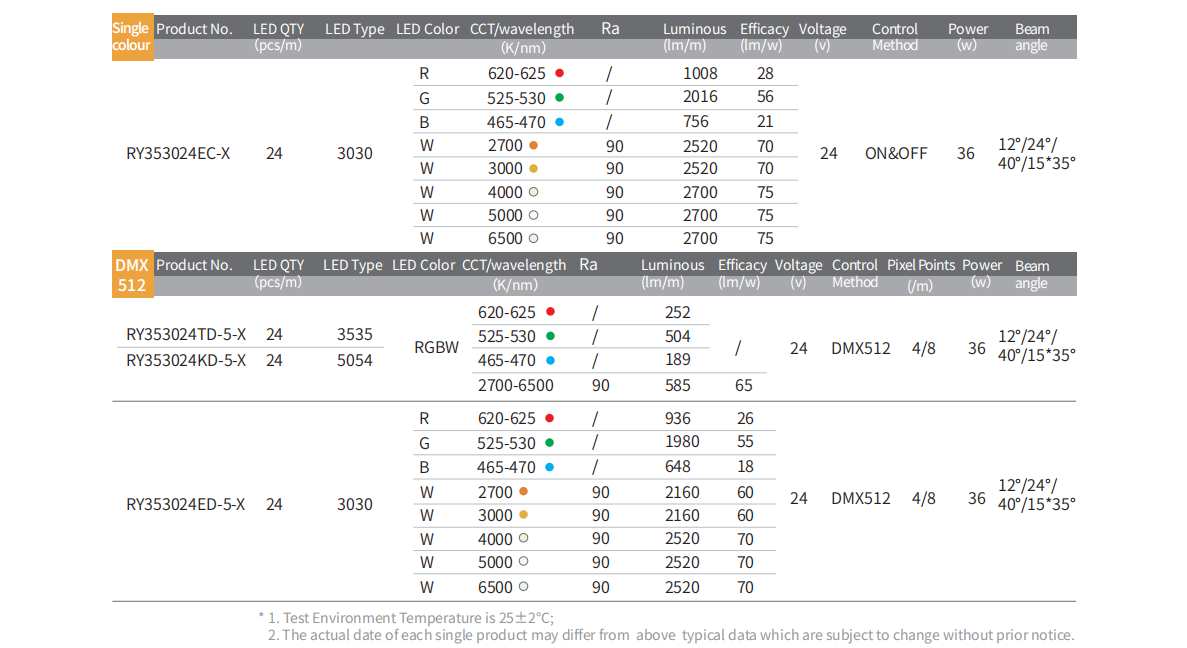Click product number RY353024TD-5-X
Viewport: 1187px width, 648px height.
pos(186,335)
